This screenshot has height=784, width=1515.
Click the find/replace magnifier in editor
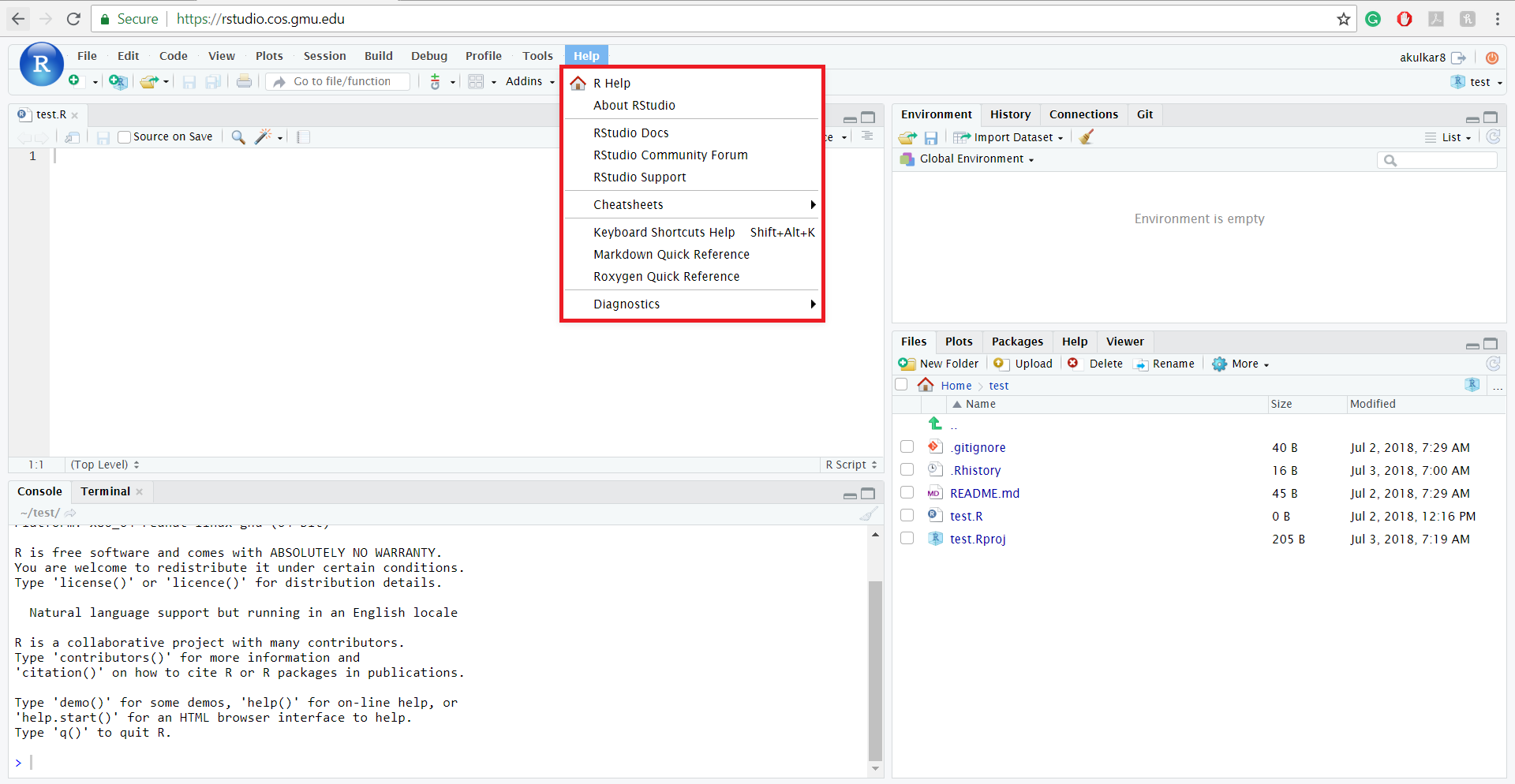tap(238, 137)
